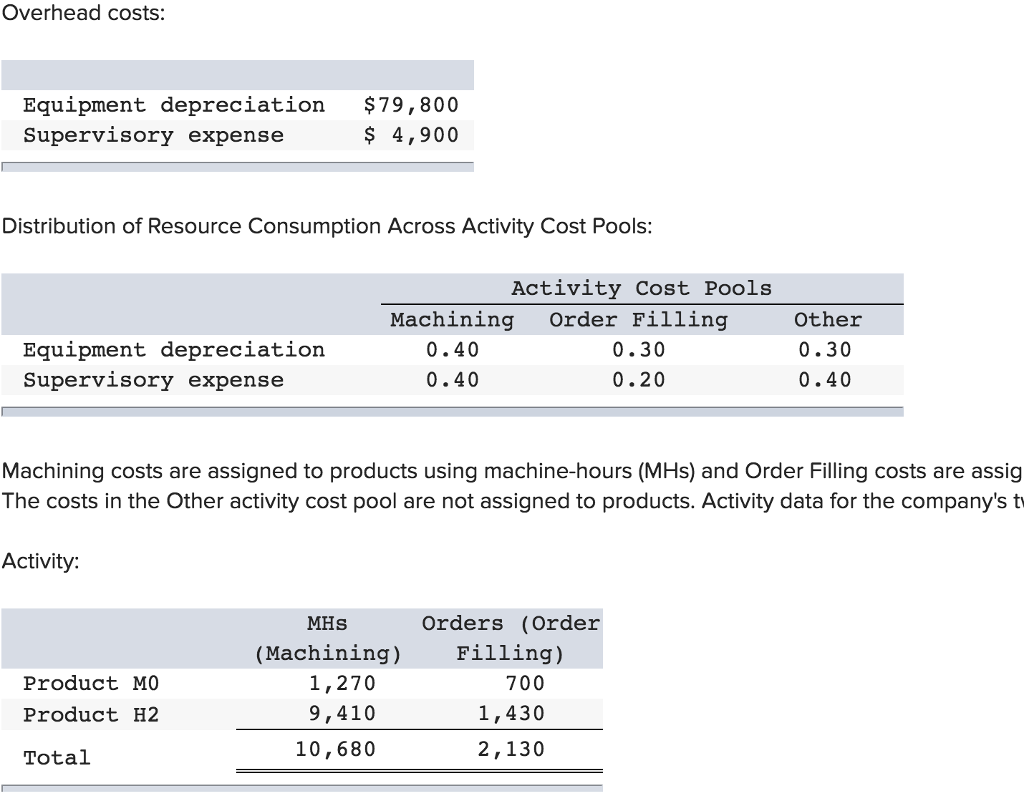Screen dimensions: 1024x796
Task: Click the Activity section label
Action: [x=33, y=561]
